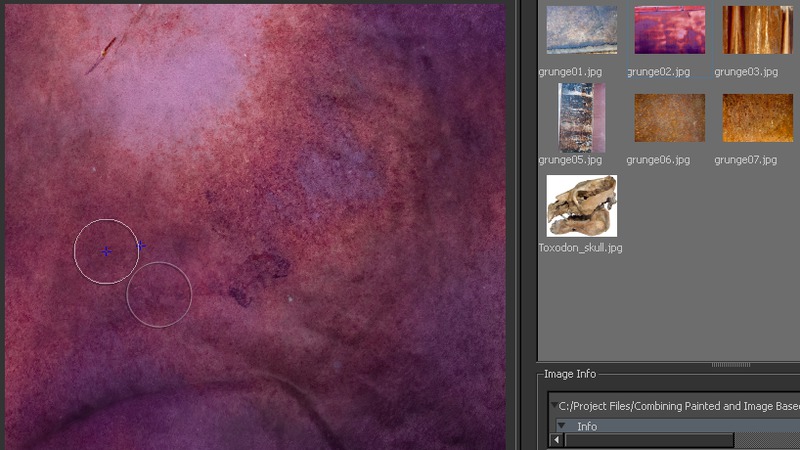Click the Toxodon_skull.jpg file name
This screenshot has height=450, width=800.
click(x=581, y=248)
